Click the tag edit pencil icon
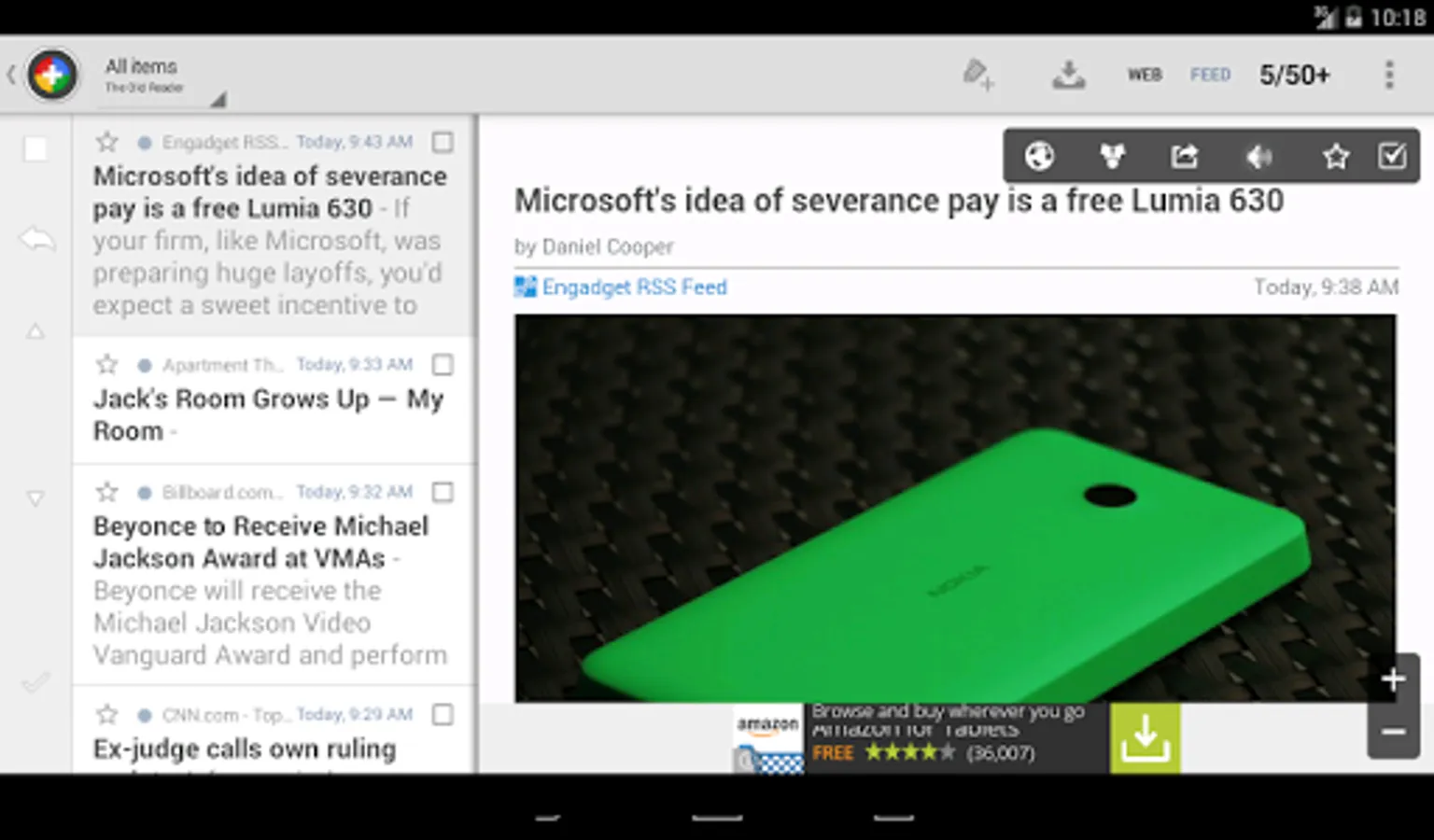Screen dimensions: 1434x840 pos(977,74)
